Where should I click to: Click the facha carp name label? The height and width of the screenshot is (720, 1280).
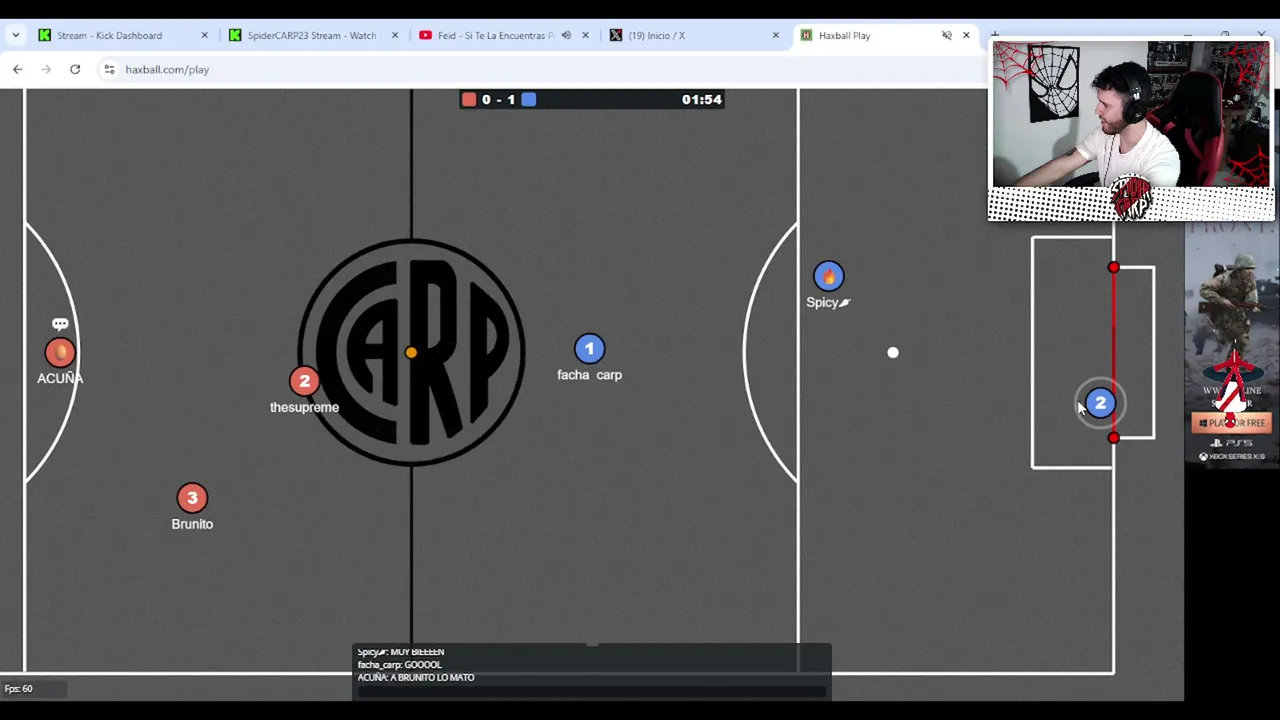pos(589,374)
